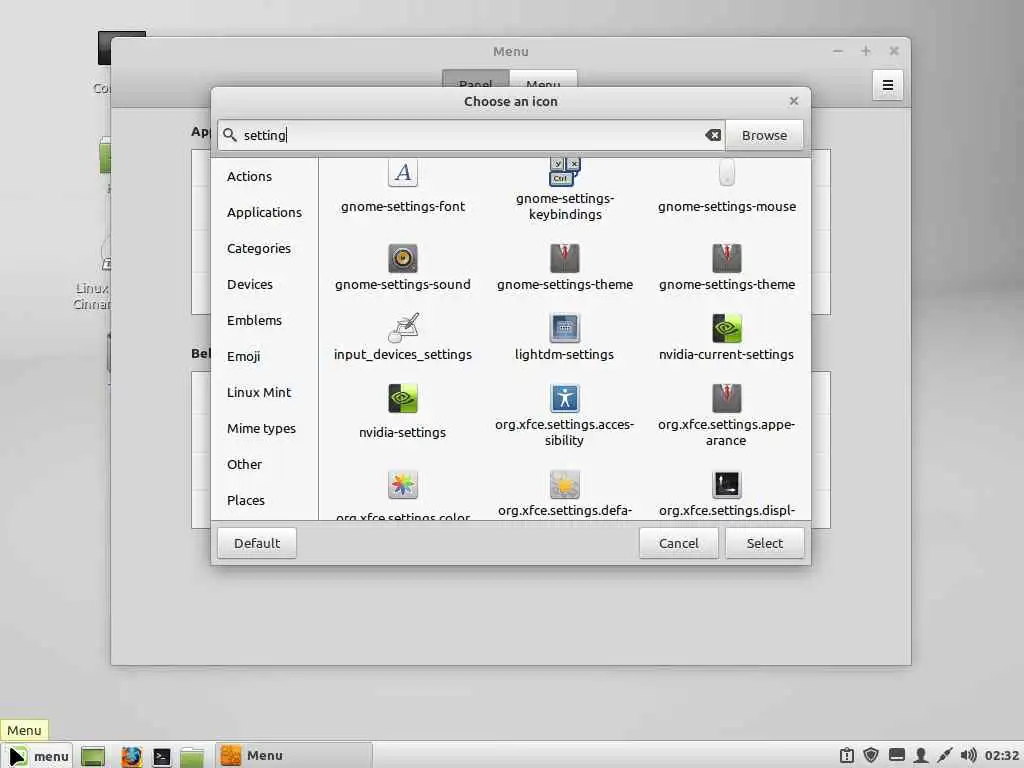Click the clock showing 02:32
Image resolution: width=1024 pixels, height=768 pixels.
(x=1002, y=756)
